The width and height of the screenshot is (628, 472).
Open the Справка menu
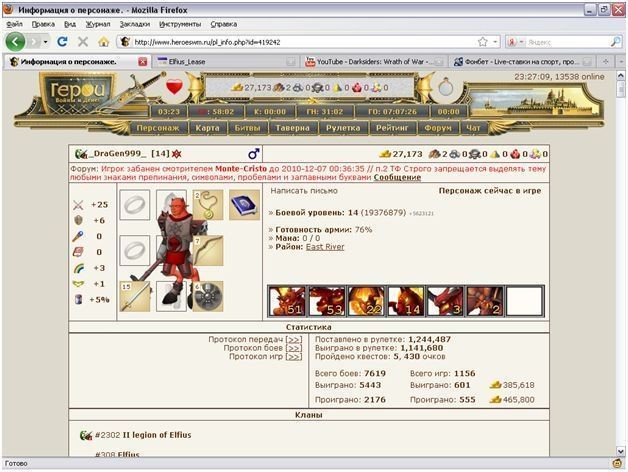coord(223,24)
